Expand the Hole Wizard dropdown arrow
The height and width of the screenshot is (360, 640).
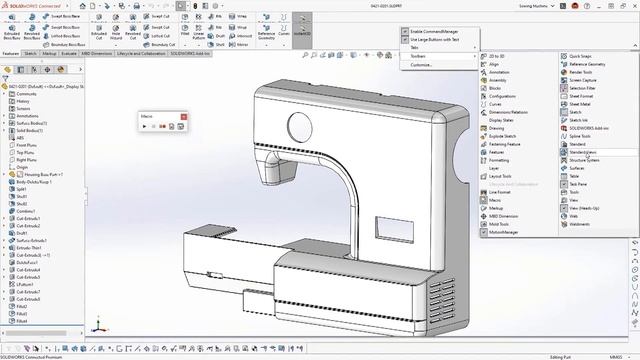(x=116, y=45)
